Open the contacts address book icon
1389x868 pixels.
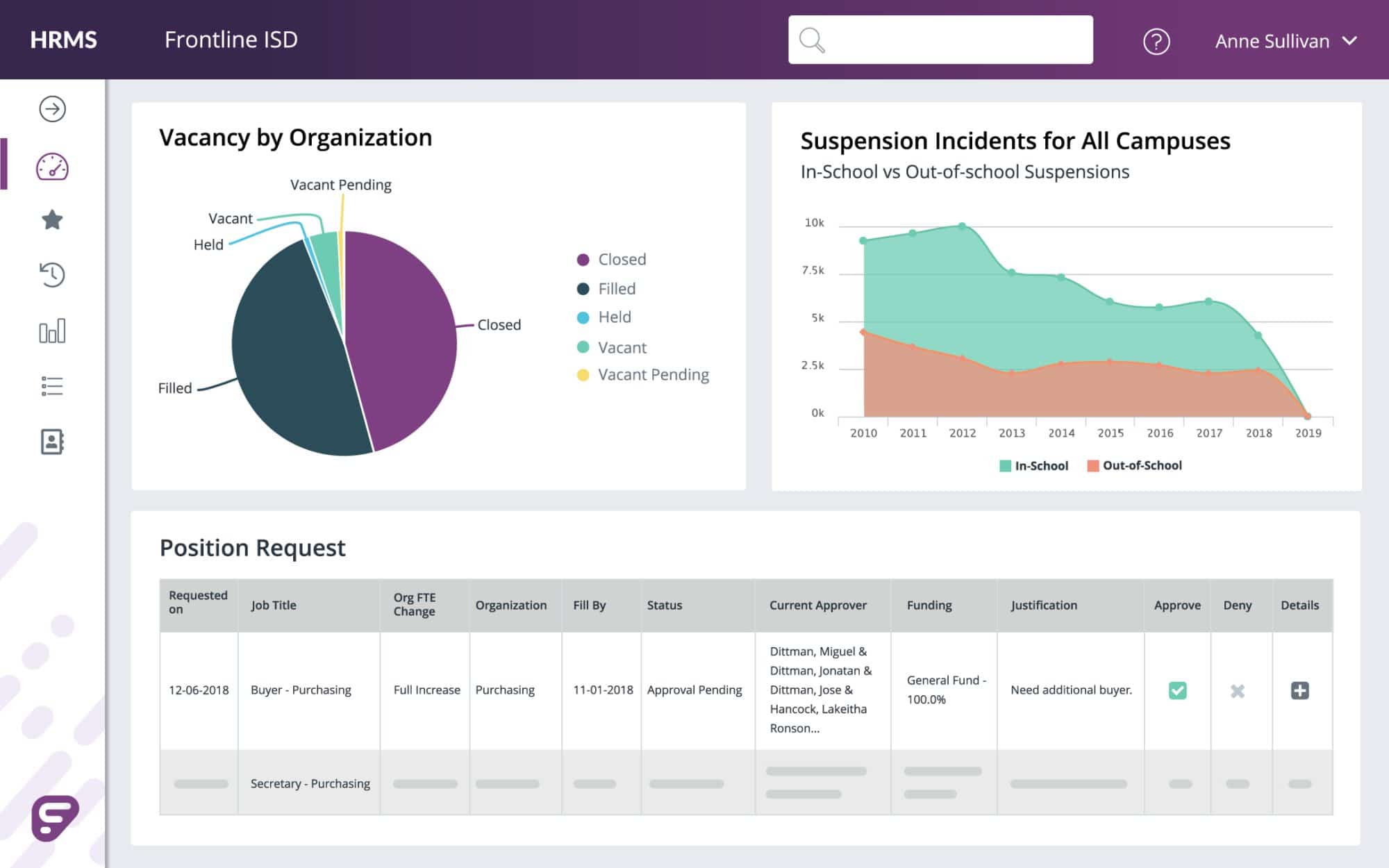52,442
